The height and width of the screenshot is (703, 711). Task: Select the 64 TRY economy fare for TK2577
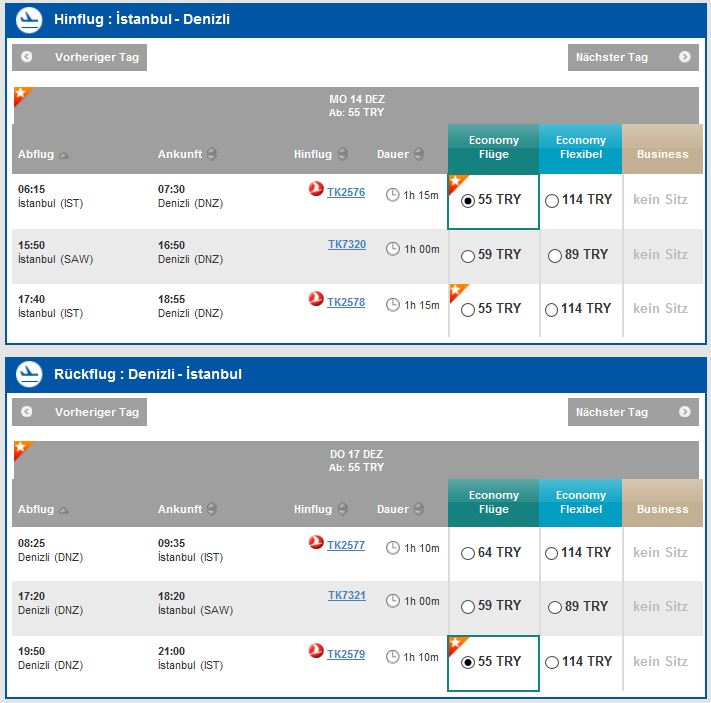468,554
